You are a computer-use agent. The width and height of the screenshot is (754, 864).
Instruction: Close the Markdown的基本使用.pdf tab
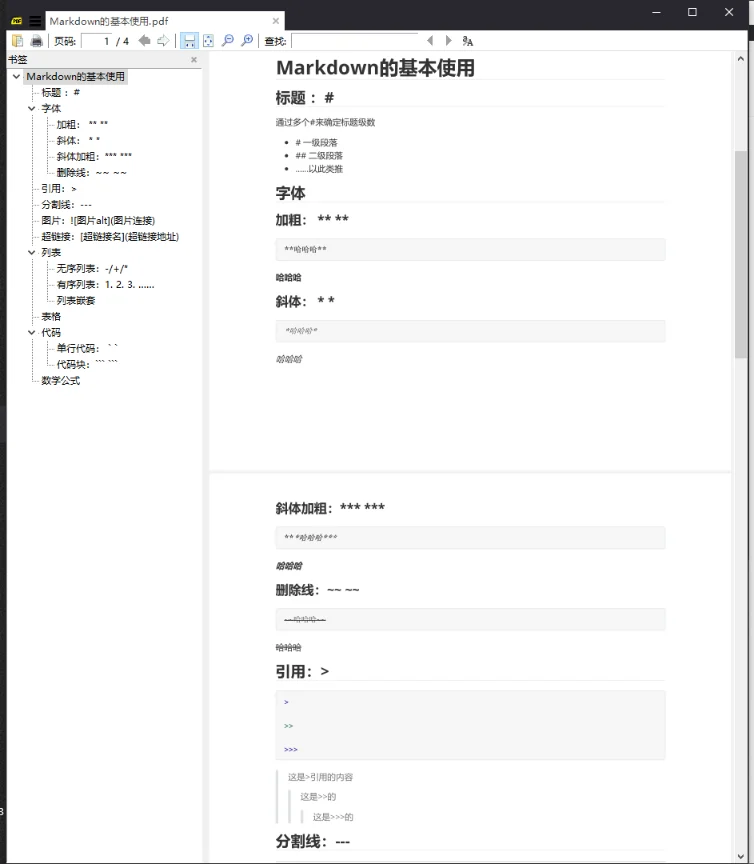pyautogui.click(x=276, y=21)
